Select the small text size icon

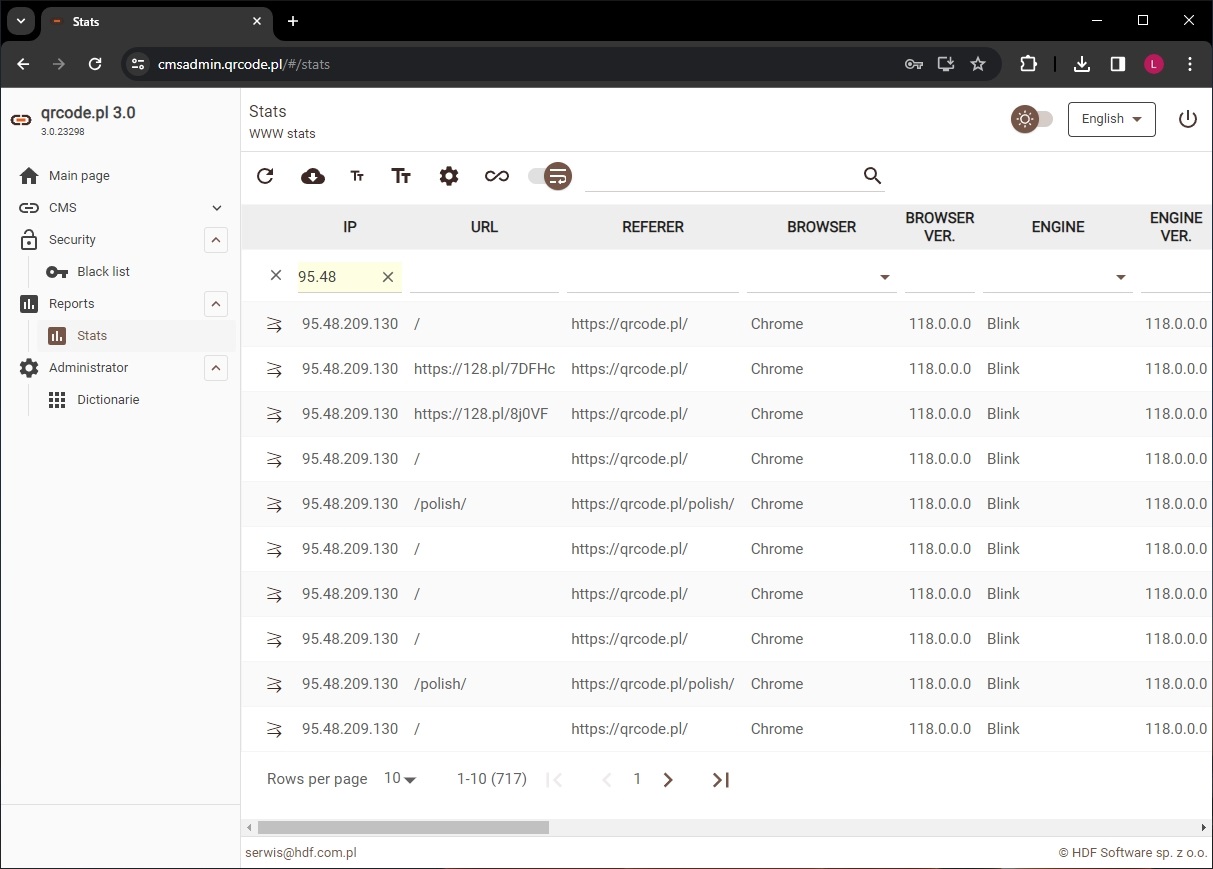(x=357, y=176)
